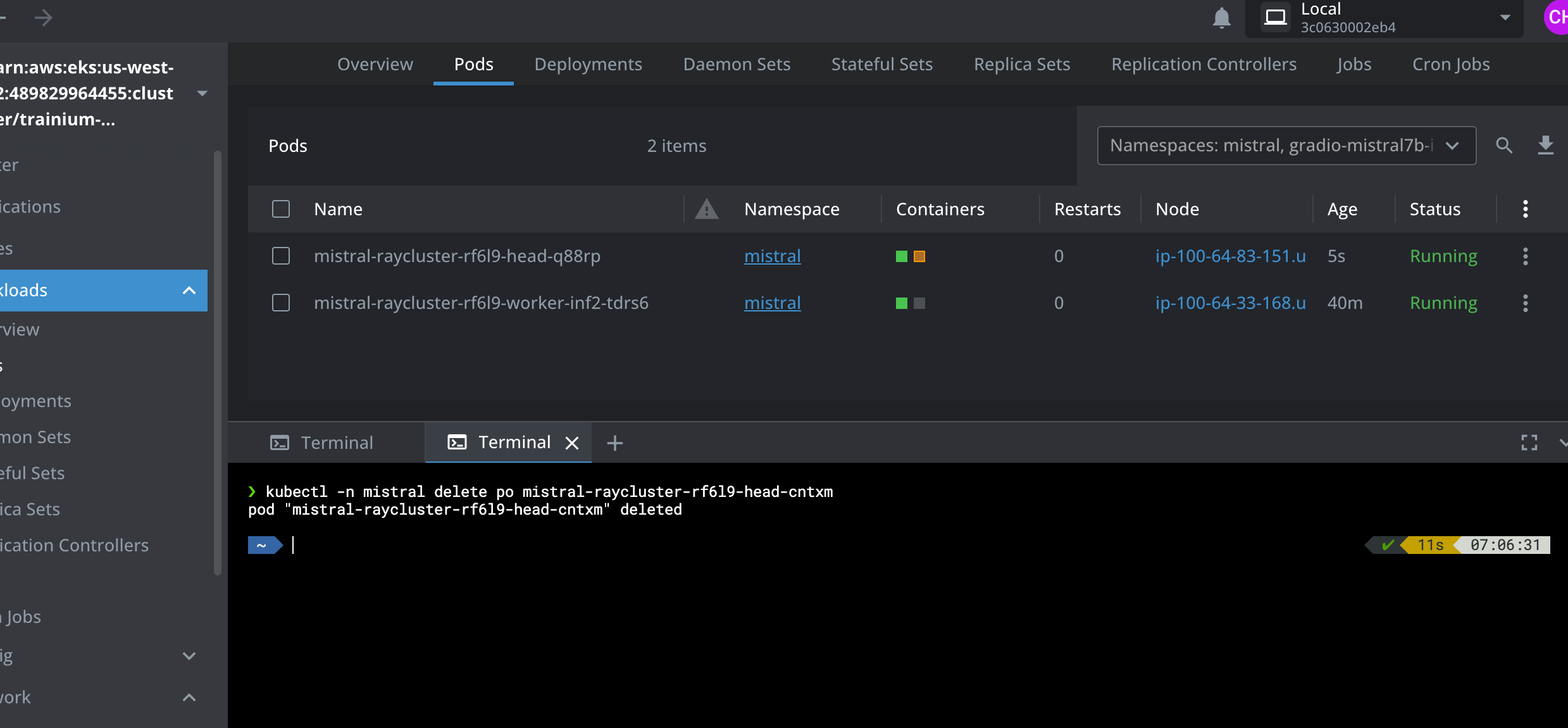Add a new terminal tab

614,443
